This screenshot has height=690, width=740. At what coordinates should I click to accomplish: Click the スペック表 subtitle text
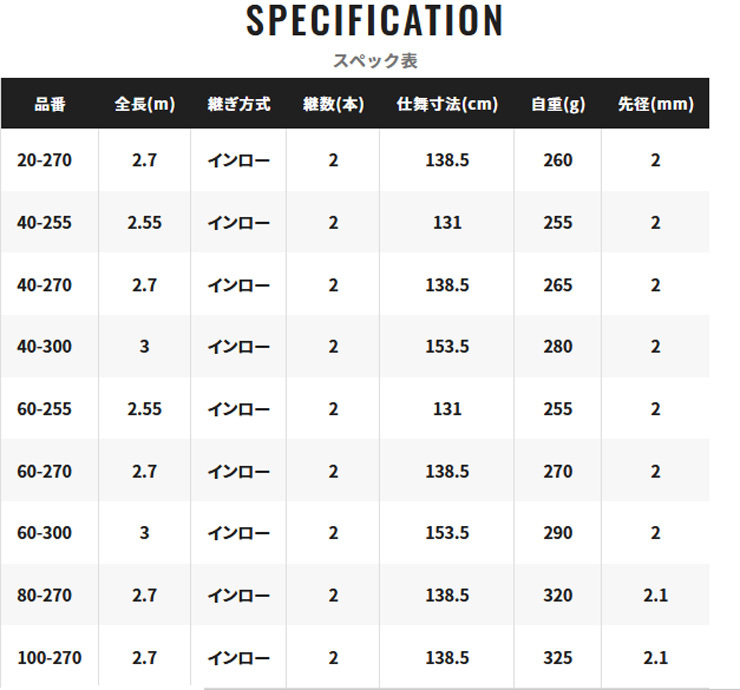coord(375,60)
